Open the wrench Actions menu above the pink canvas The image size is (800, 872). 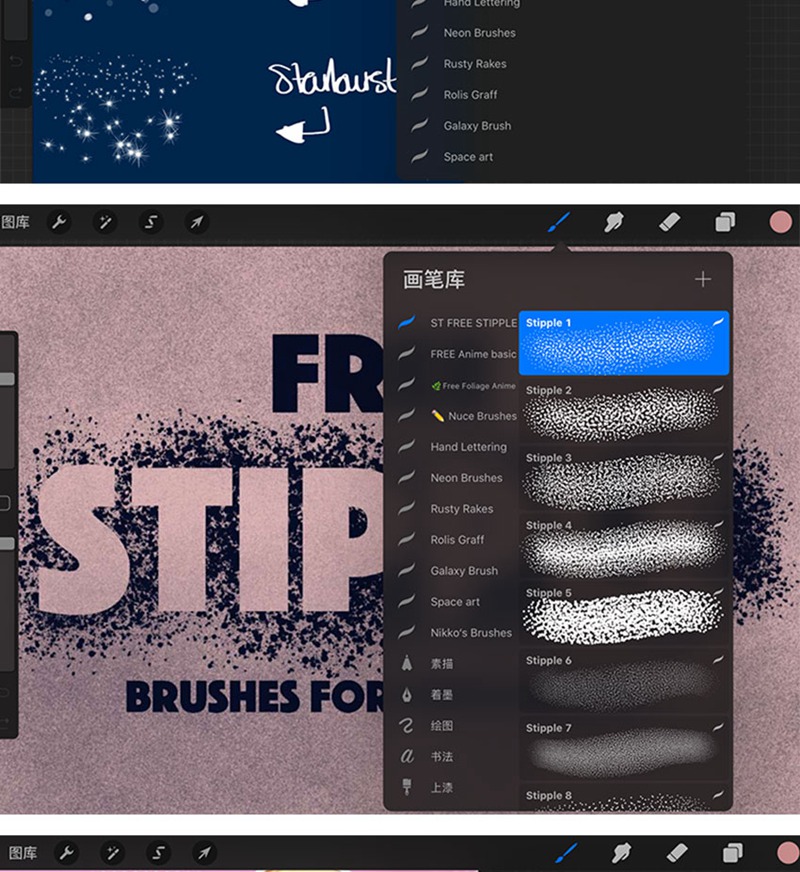[60, 222]
